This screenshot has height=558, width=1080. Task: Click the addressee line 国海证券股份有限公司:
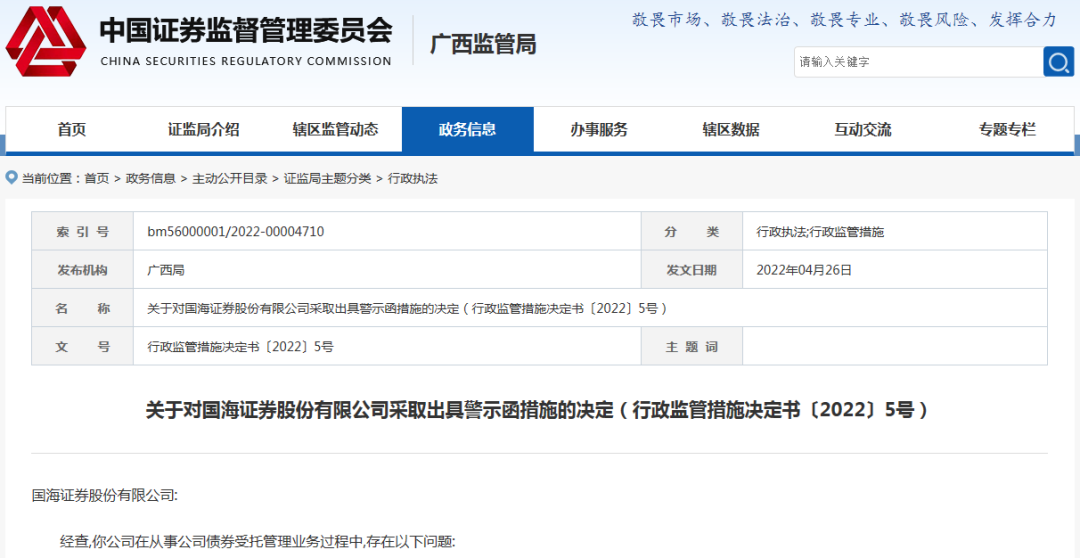(105, 495)
